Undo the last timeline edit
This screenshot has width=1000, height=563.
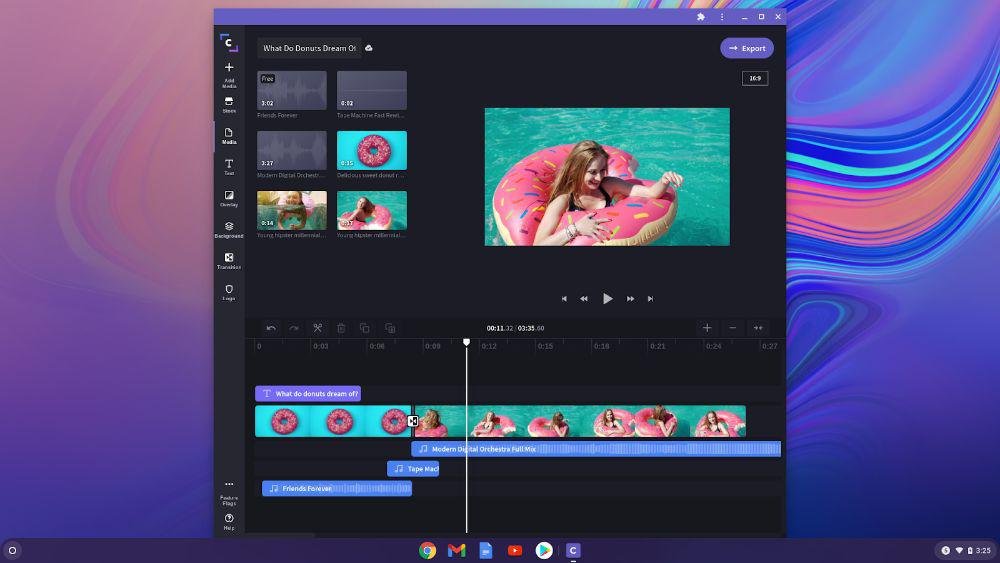coord(271,328)
